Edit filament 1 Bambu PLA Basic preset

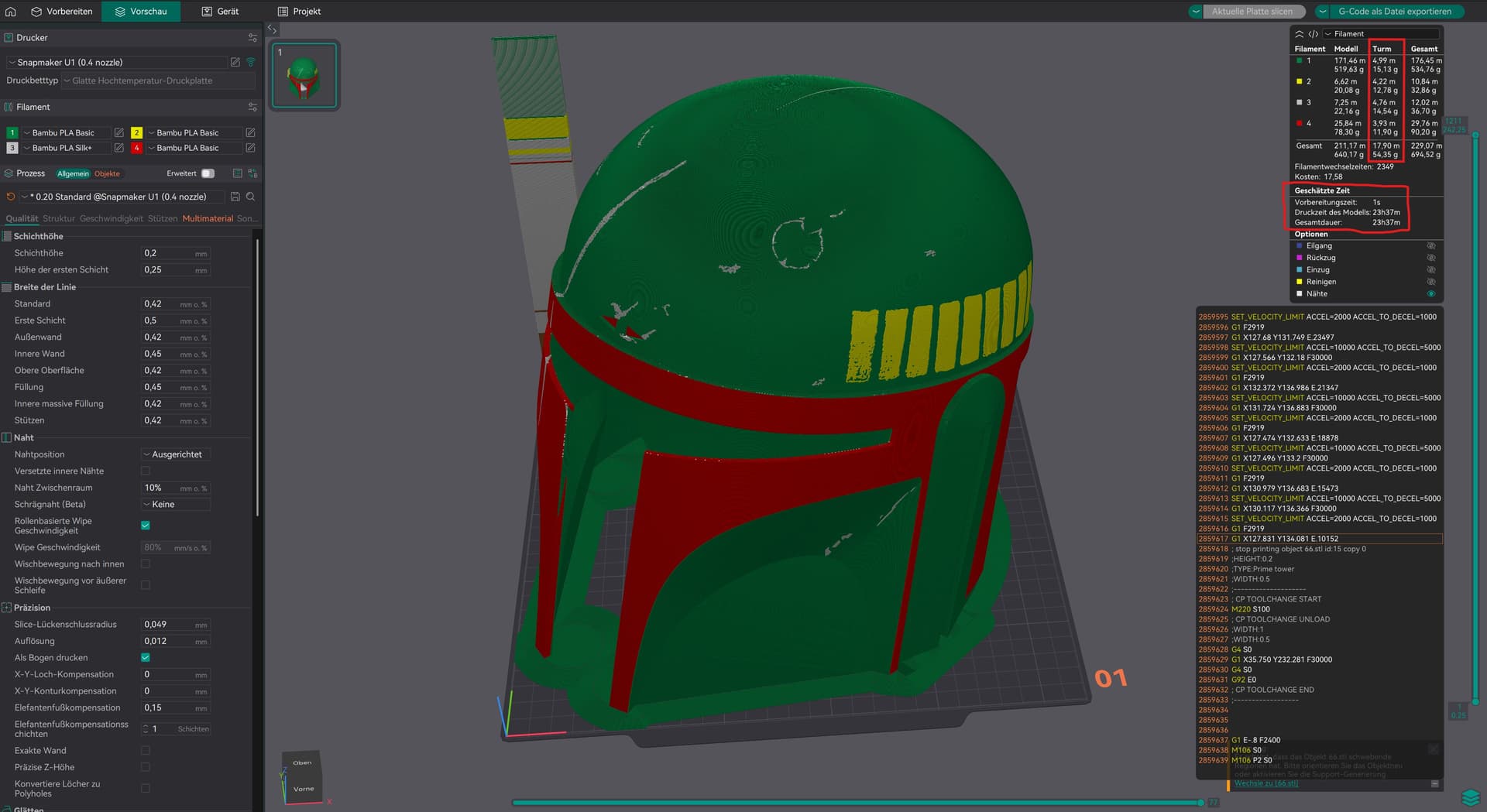pyautogui.click(x=118, y=132)
